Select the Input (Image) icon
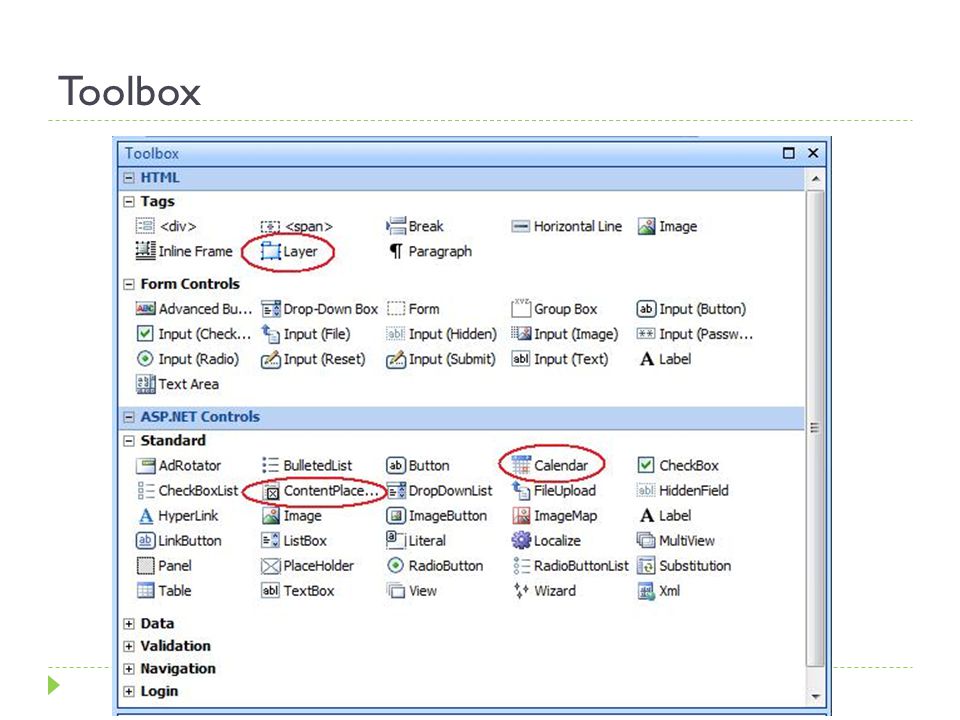 [x=521, y=334]
